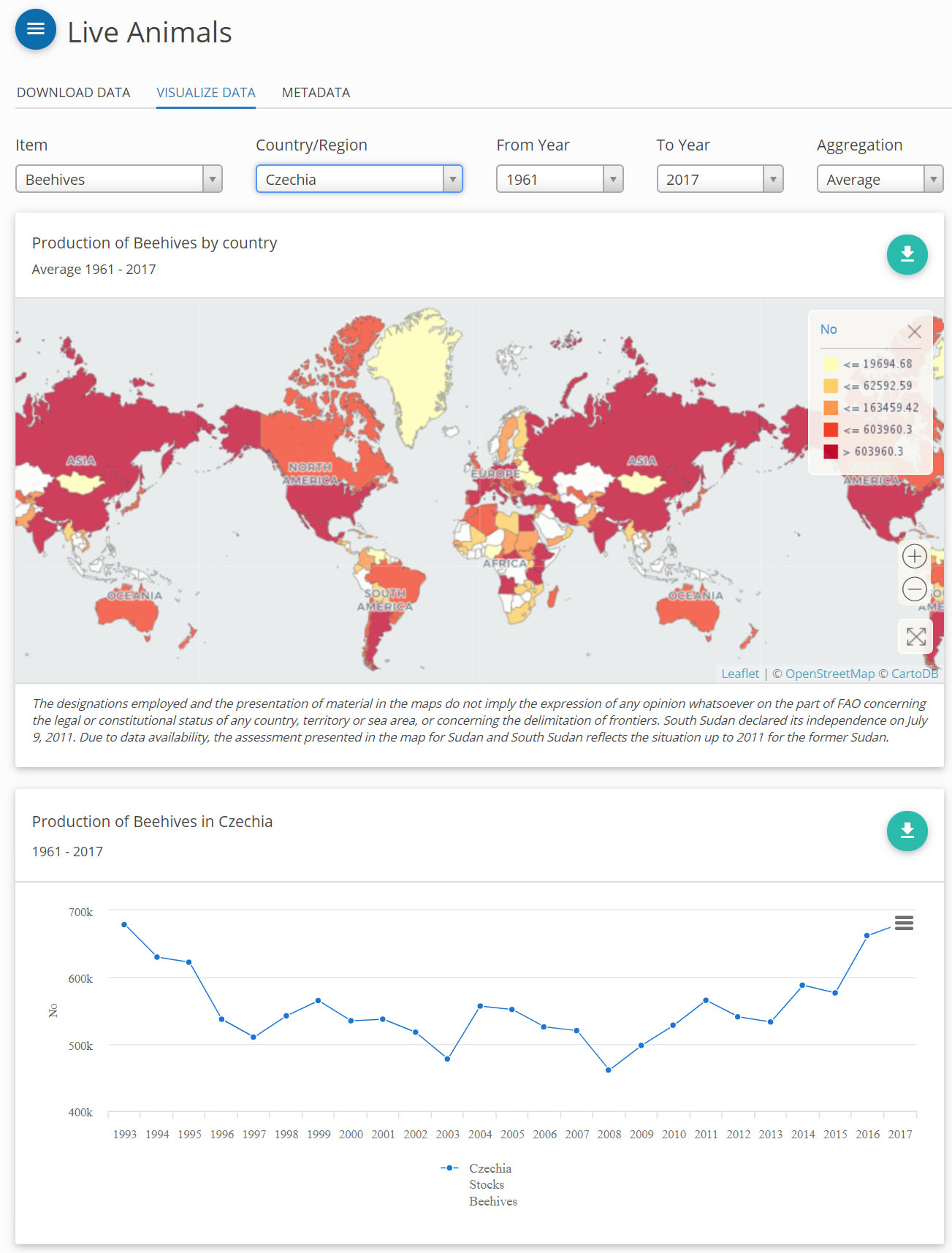Download the Czechia line chart

coord(907,831)
